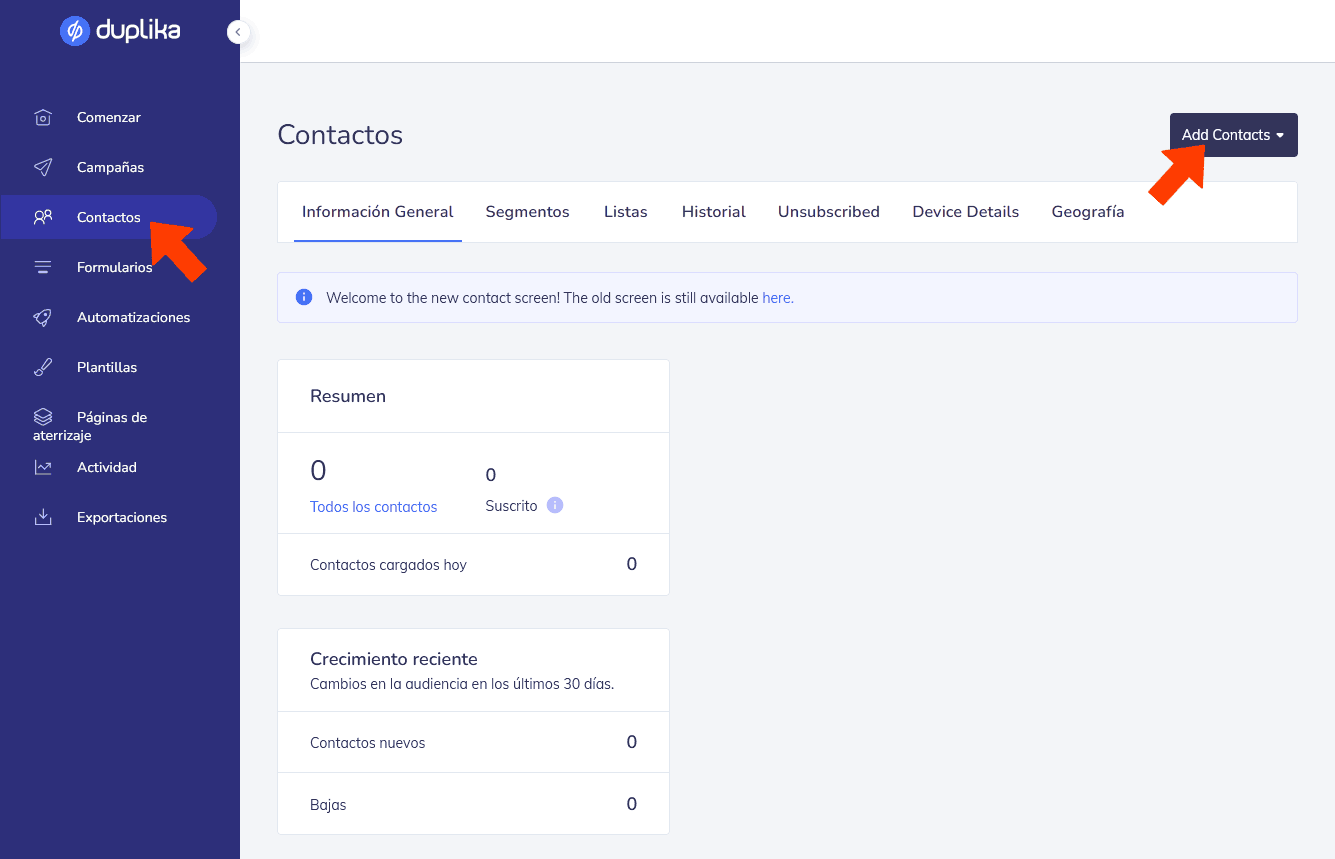Screen dimensions: 1335x859
Task: Open the Device Details tab
Action: 965,212
